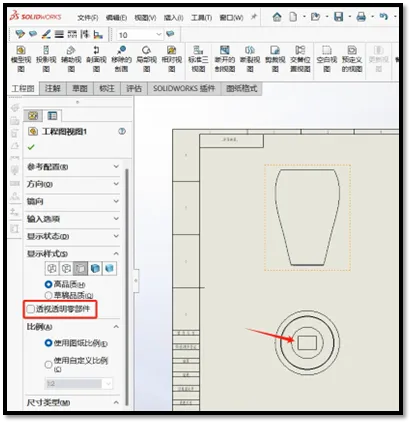Click the property panel vertical scrollbar
Viewport: 412px width, 424px height.
(127, 287)
